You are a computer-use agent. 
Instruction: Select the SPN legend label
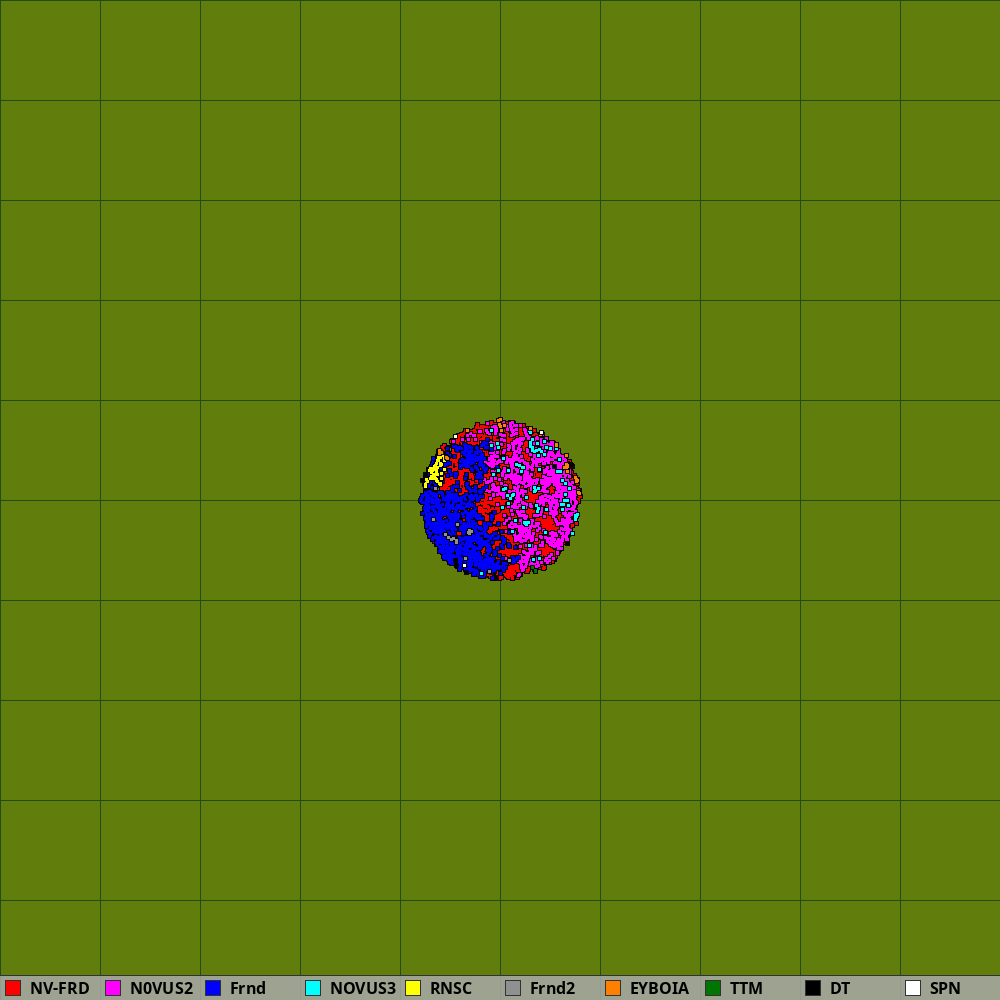[945, 988]
